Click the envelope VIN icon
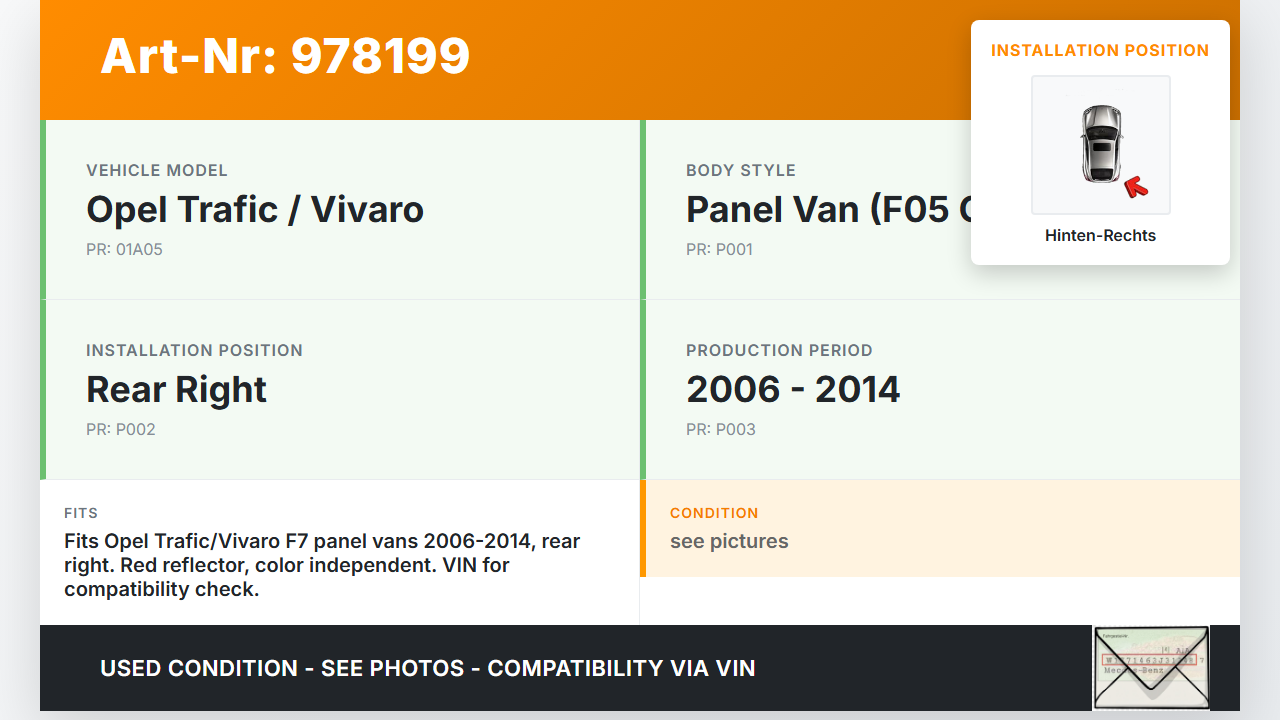 (1150, 667)
